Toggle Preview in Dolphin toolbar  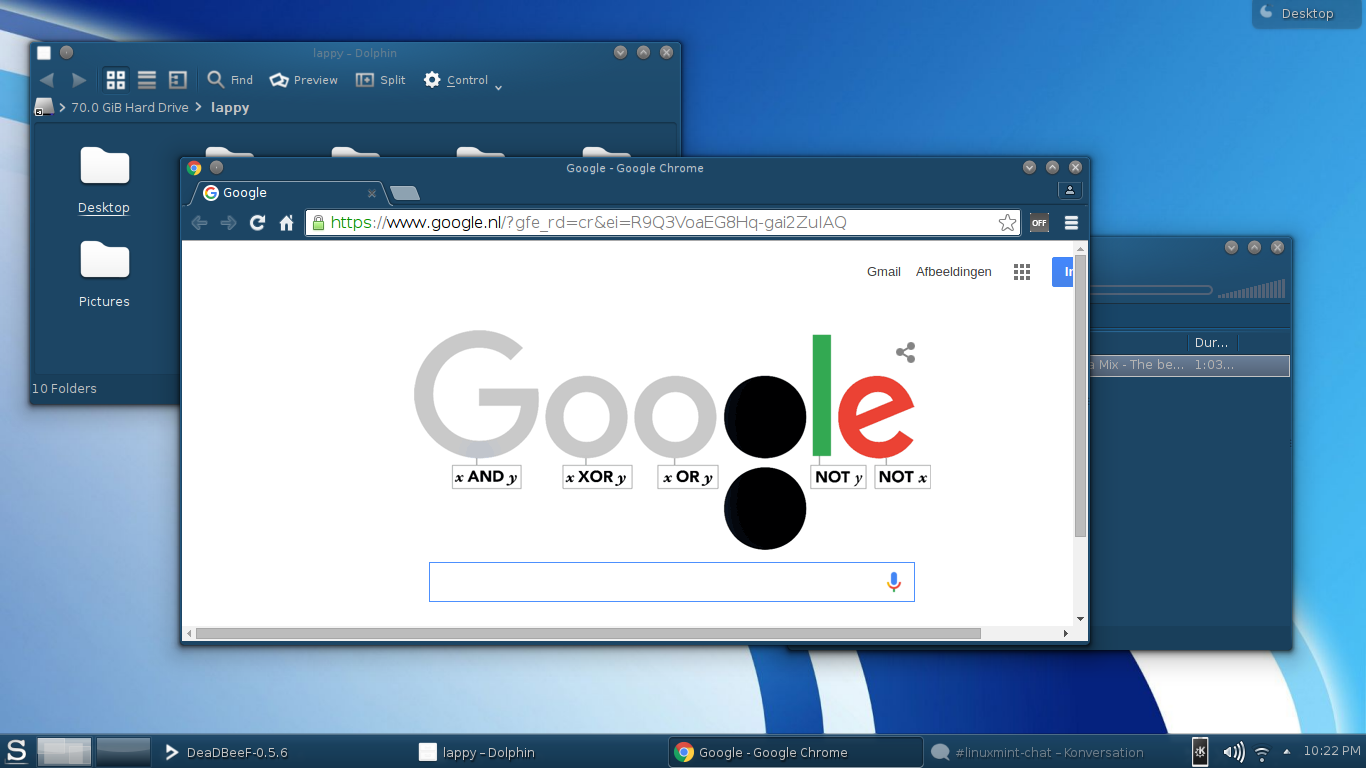[304, 80]
